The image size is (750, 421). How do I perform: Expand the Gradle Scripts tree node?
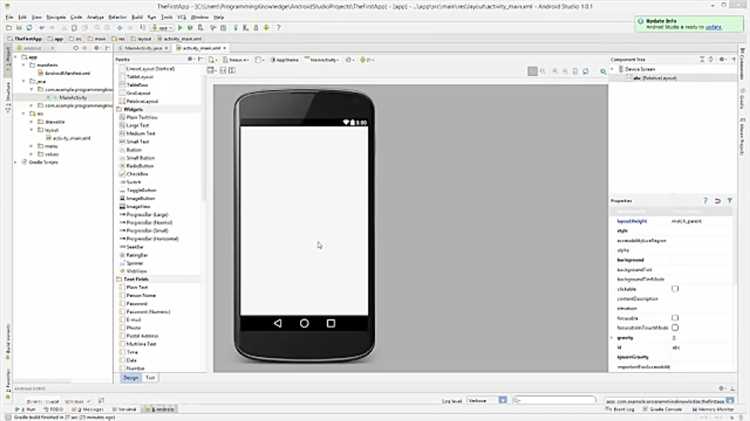[x=16, y=162]
